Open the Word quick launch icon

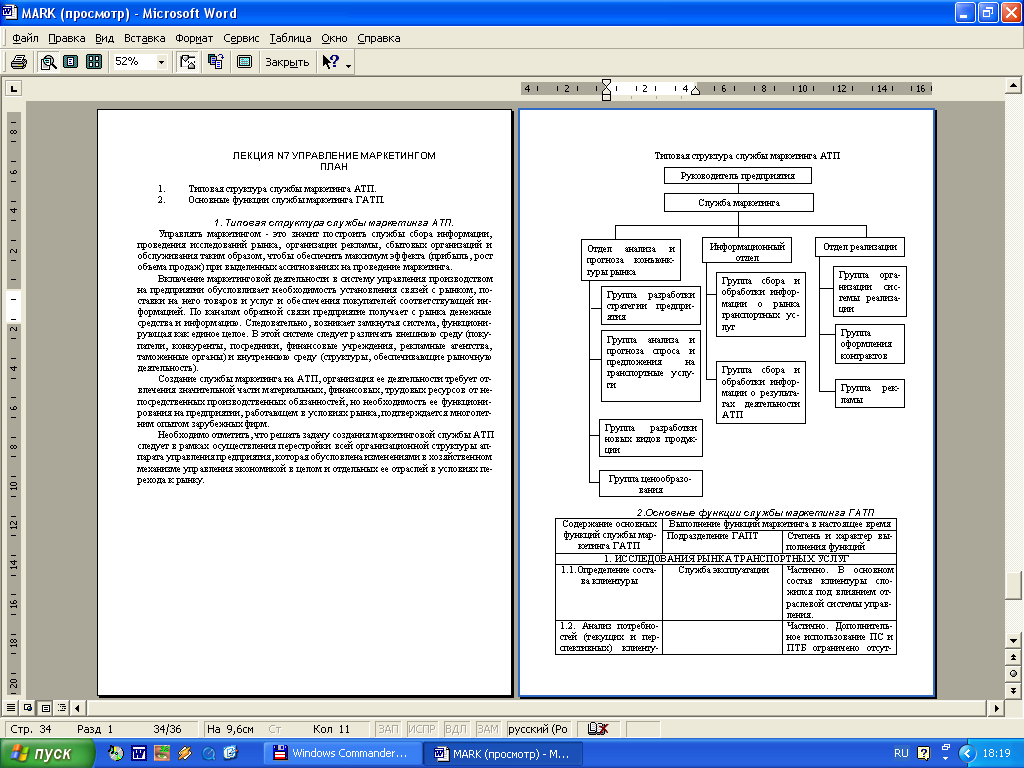(138, 753)
